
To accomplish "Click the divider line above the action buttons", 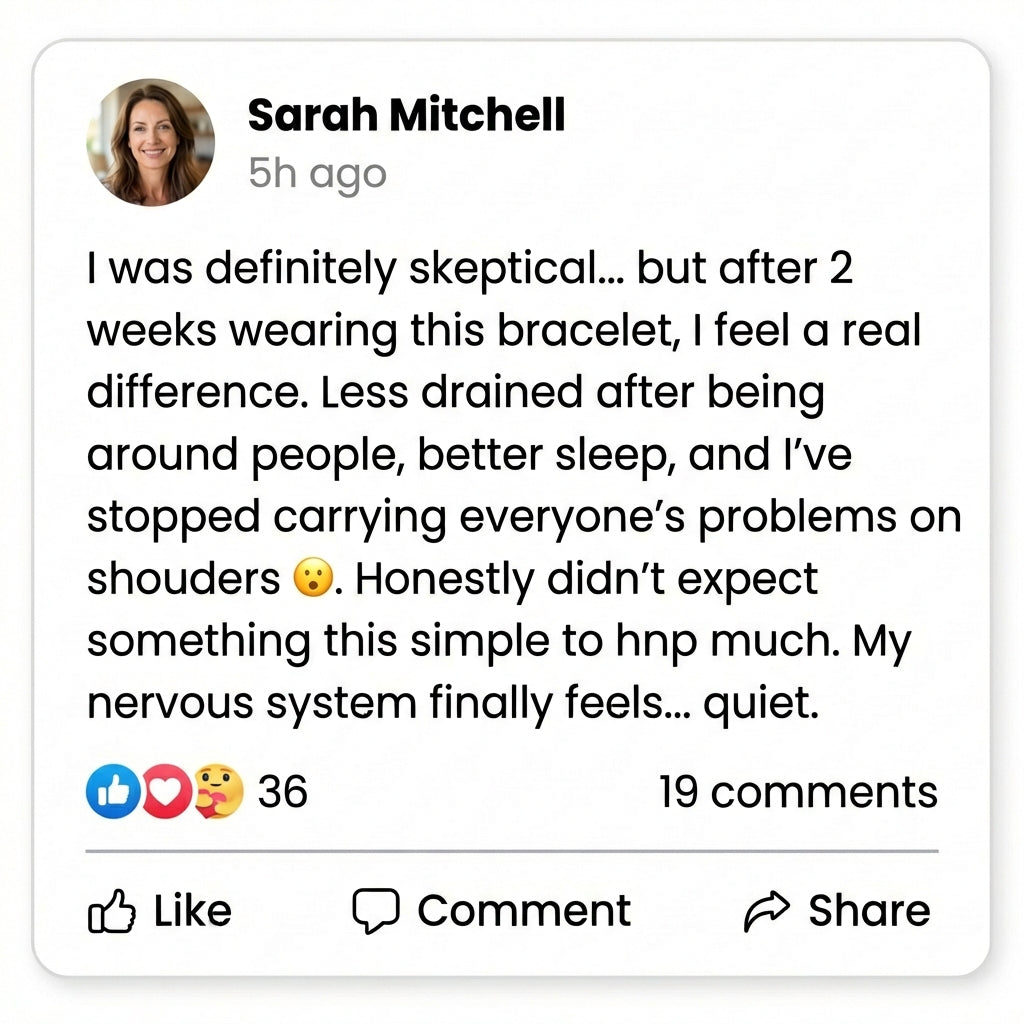I will coord(512,851).
